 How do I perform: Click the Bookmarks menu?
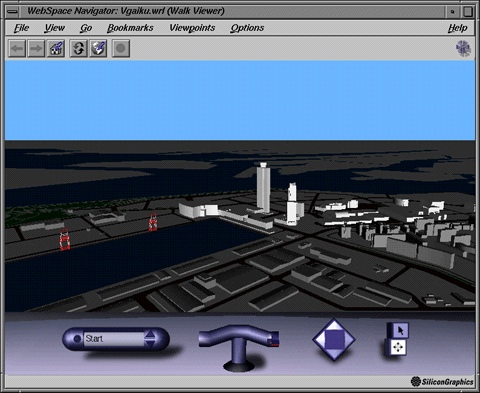[x=130, y=28]
